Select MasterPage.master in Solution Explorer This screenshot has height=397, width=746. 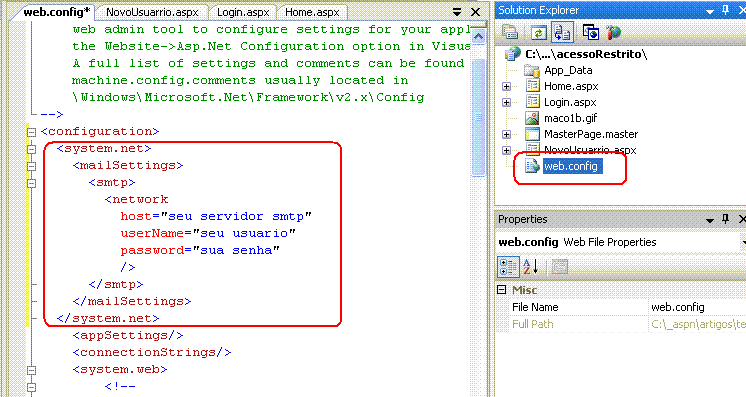point(591,134)
